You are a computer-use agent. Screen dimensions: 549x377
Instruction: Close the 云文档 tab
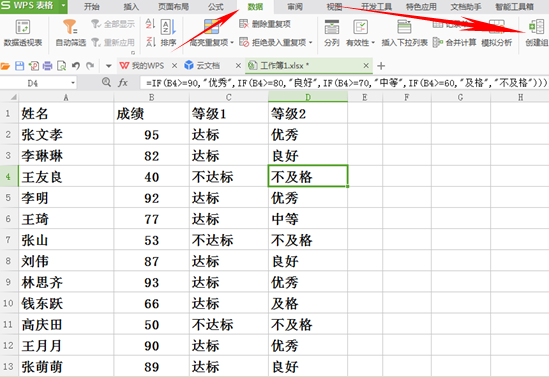click(238, 65)
